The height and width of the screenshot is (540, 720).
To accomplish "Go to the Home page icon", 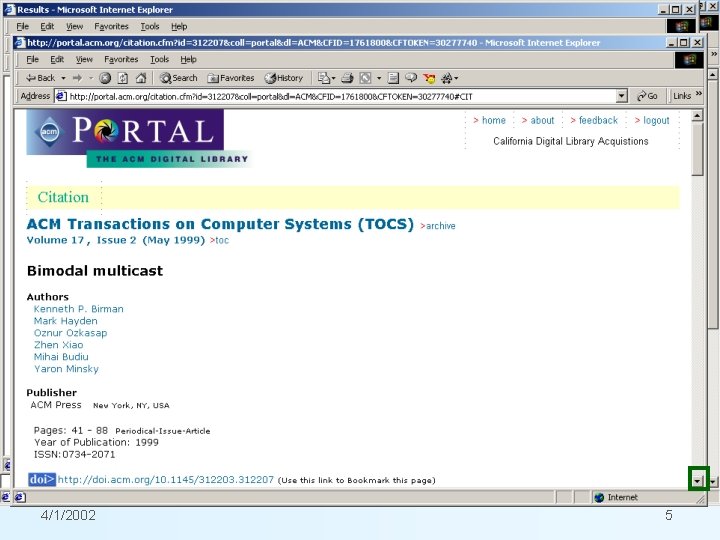I will click(141, 78).
